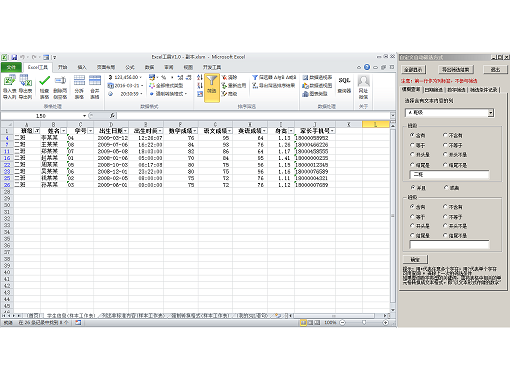
Task: Click the sort descending Z-A icon
Action: pyautogui.click(x=200, y=86)
